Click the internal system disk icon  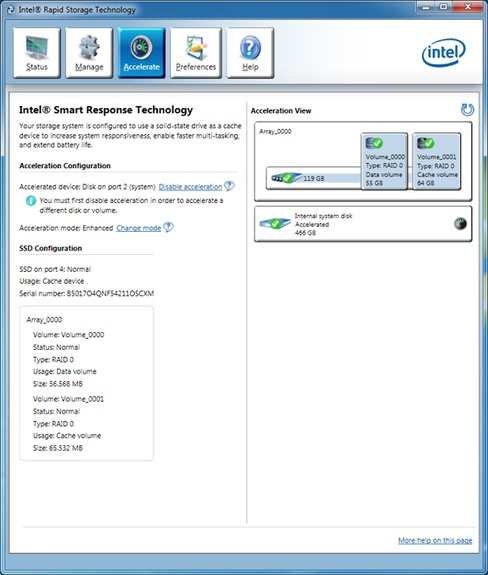[x=275, y=223]
